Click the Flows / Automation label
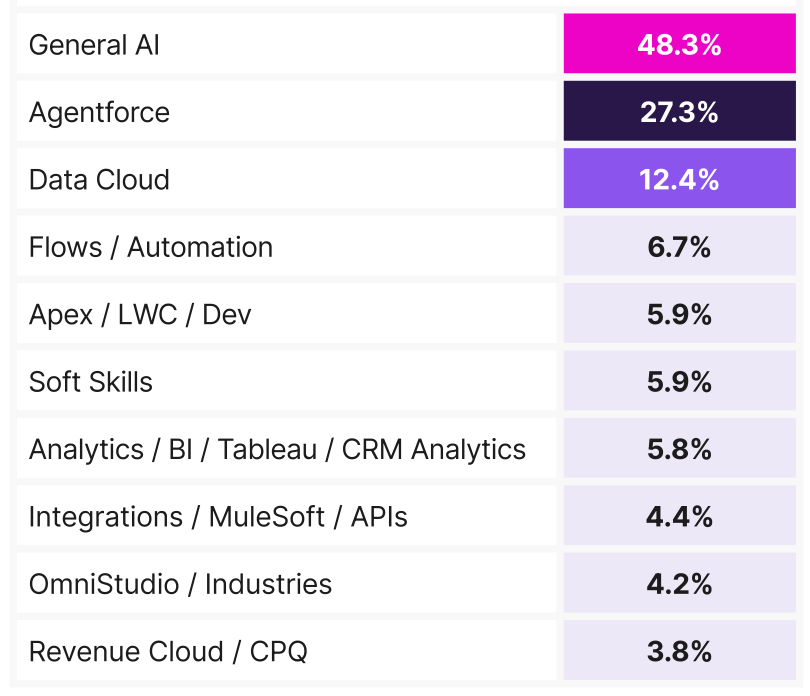This screenshot has width=810, height=696. [x=151, y=247]
